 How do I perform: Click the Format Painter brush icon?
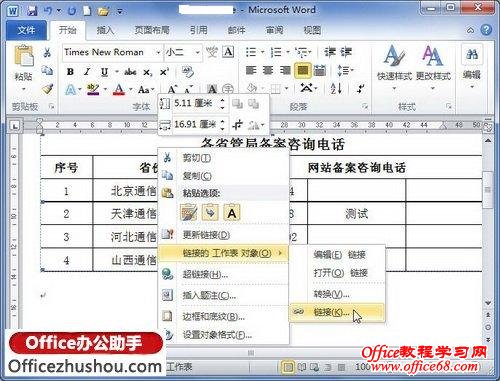click(x=48, y=89)
